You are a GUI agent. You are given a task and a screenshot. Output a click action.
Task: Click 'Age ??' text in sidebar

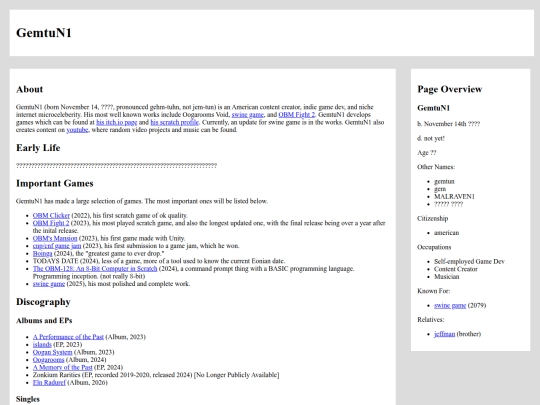427,153
